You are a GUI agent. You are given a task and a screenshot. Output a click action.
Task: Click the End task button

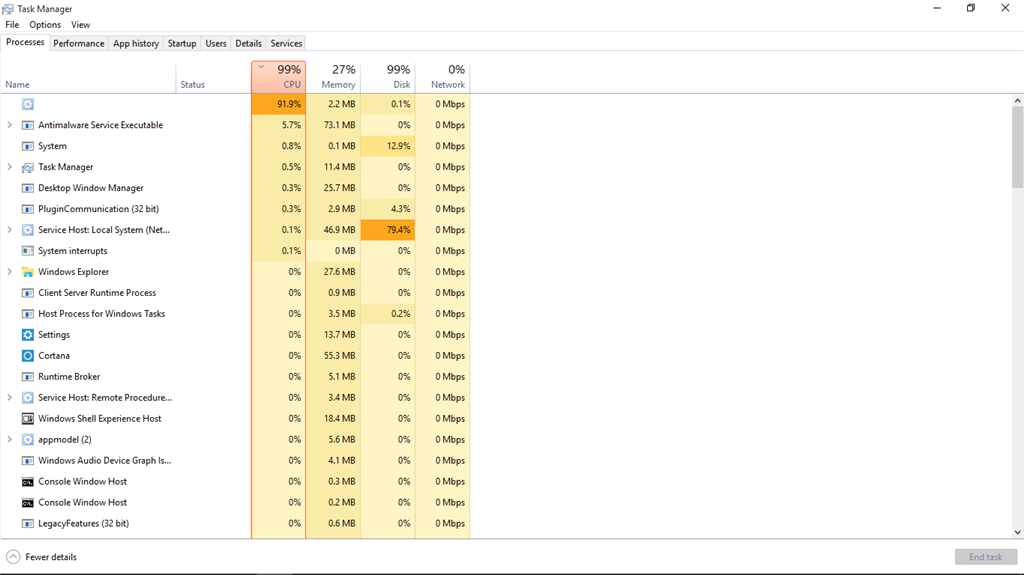point(985,557)
